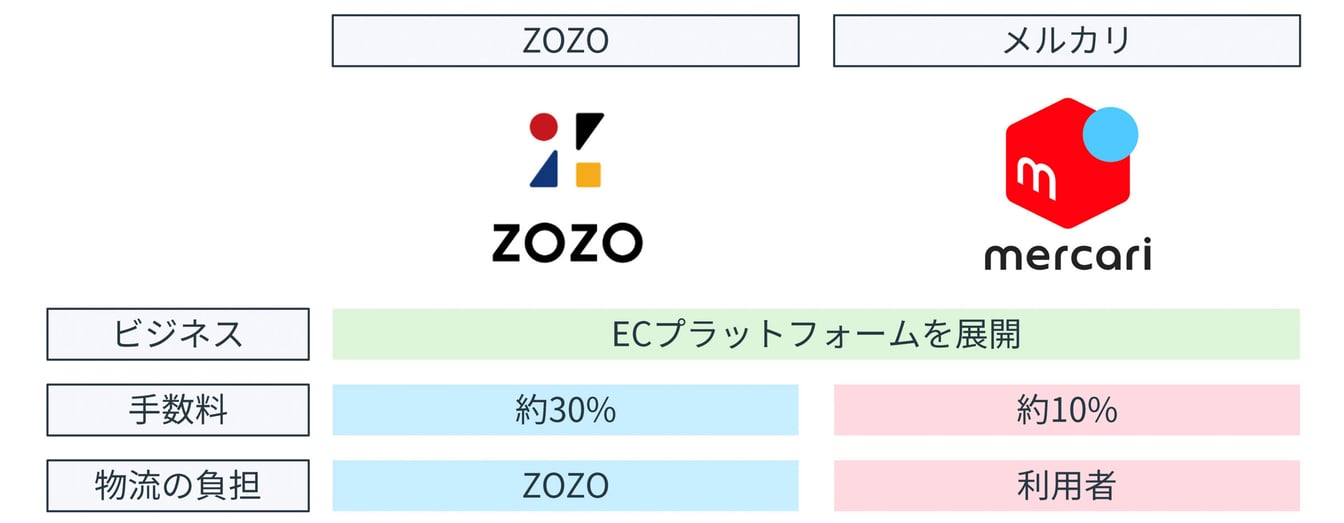The image size is (1344, 523).
Task: Click the blue 約30% fee cell
Action: point(565,410)
